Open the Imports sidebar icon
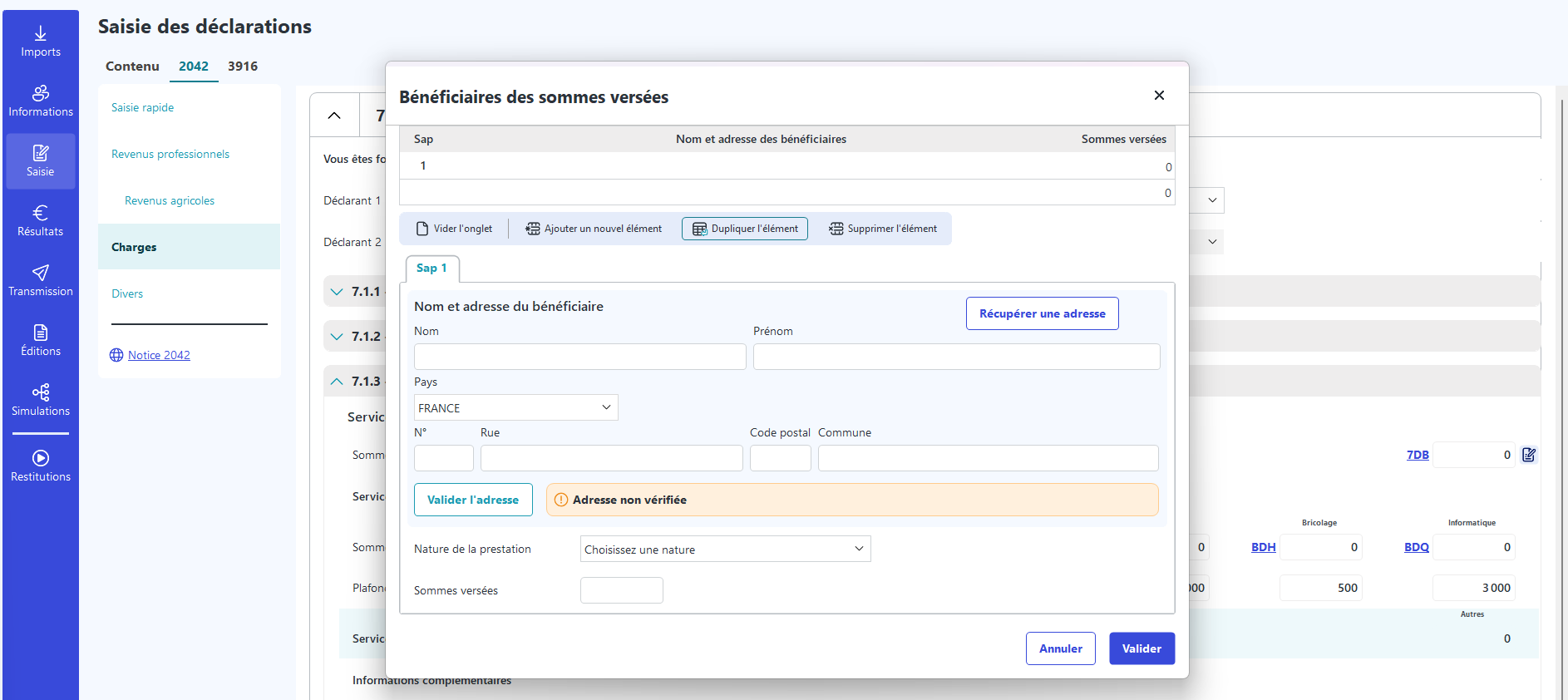The width and height of the screenshot is (1568, 700). coord(40,42)
